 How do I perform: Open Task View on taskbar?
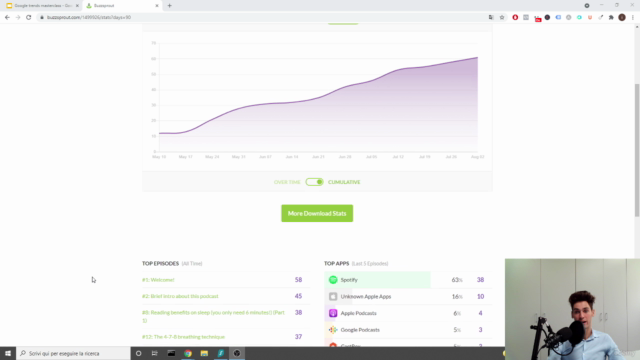(x=155, y=353)
